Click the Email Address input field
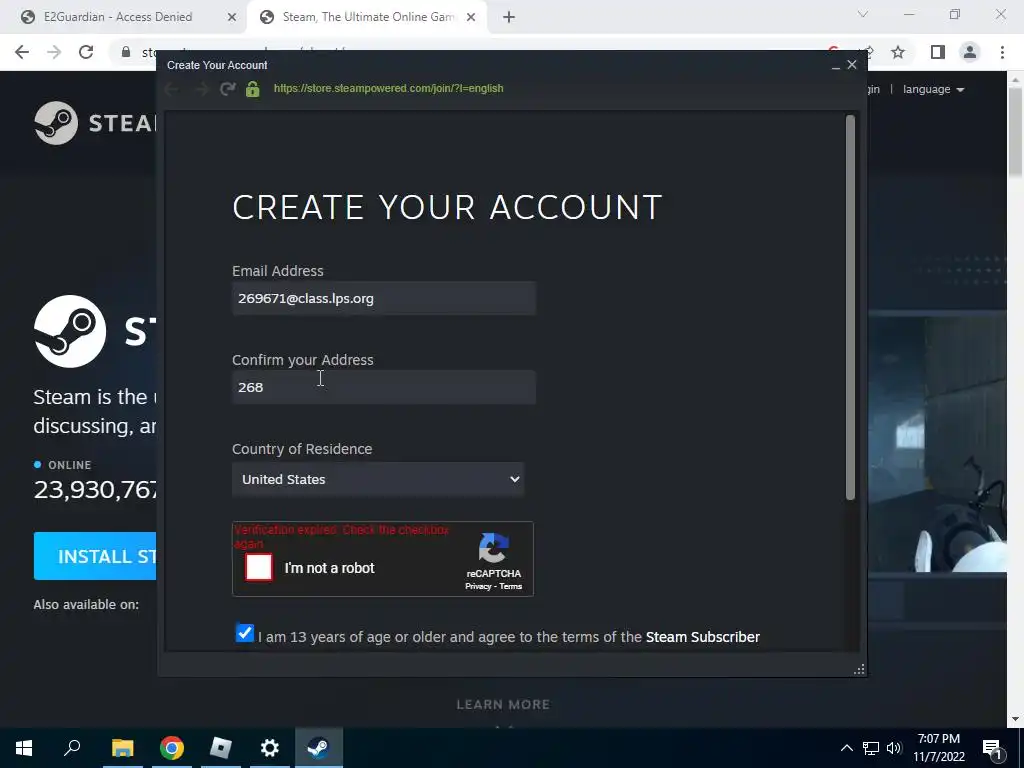The image size is (1024, 768). (x=384, y=298)
